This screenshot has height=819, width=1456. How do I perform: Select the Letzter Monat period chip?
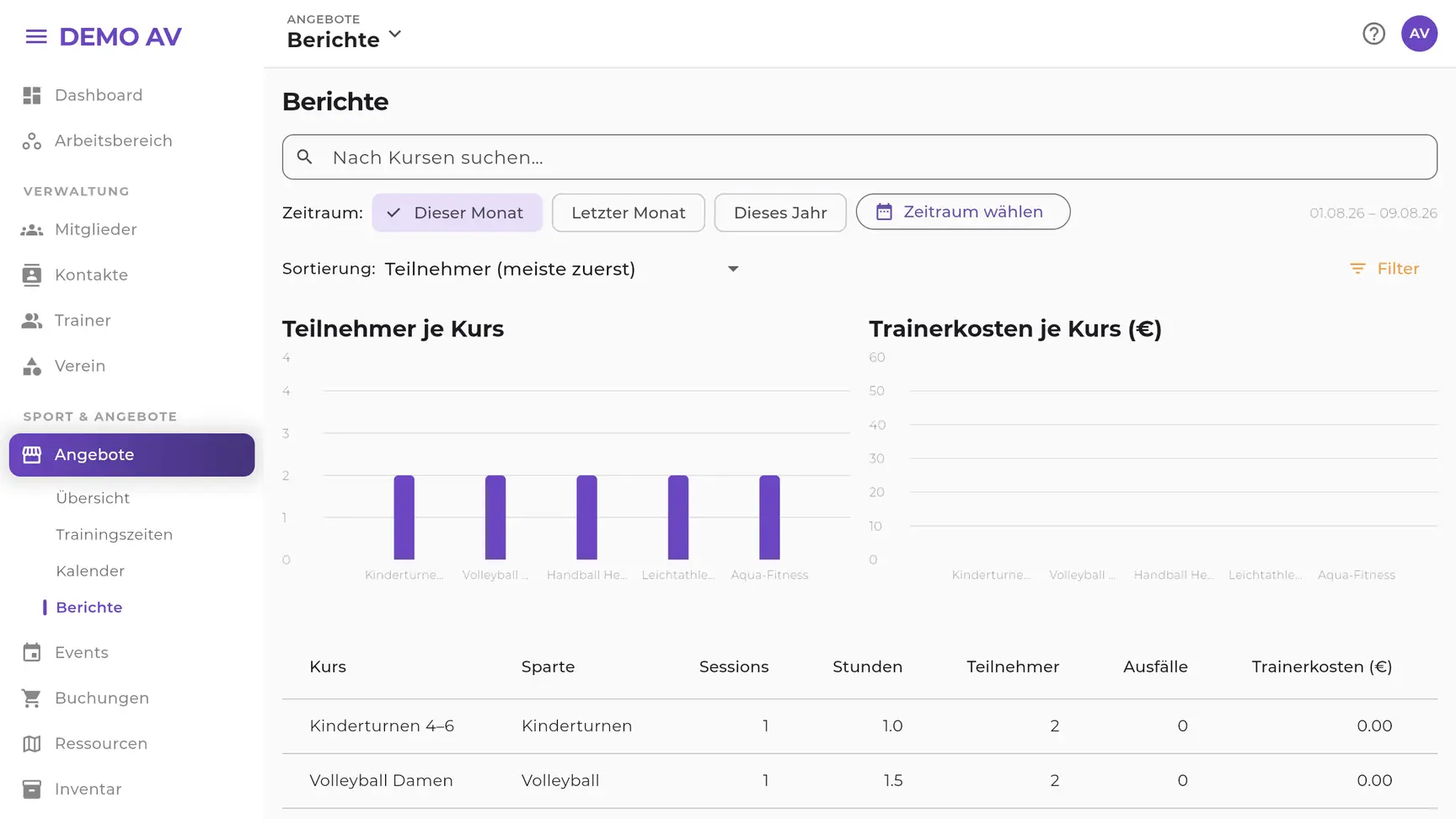pos(629,212)
